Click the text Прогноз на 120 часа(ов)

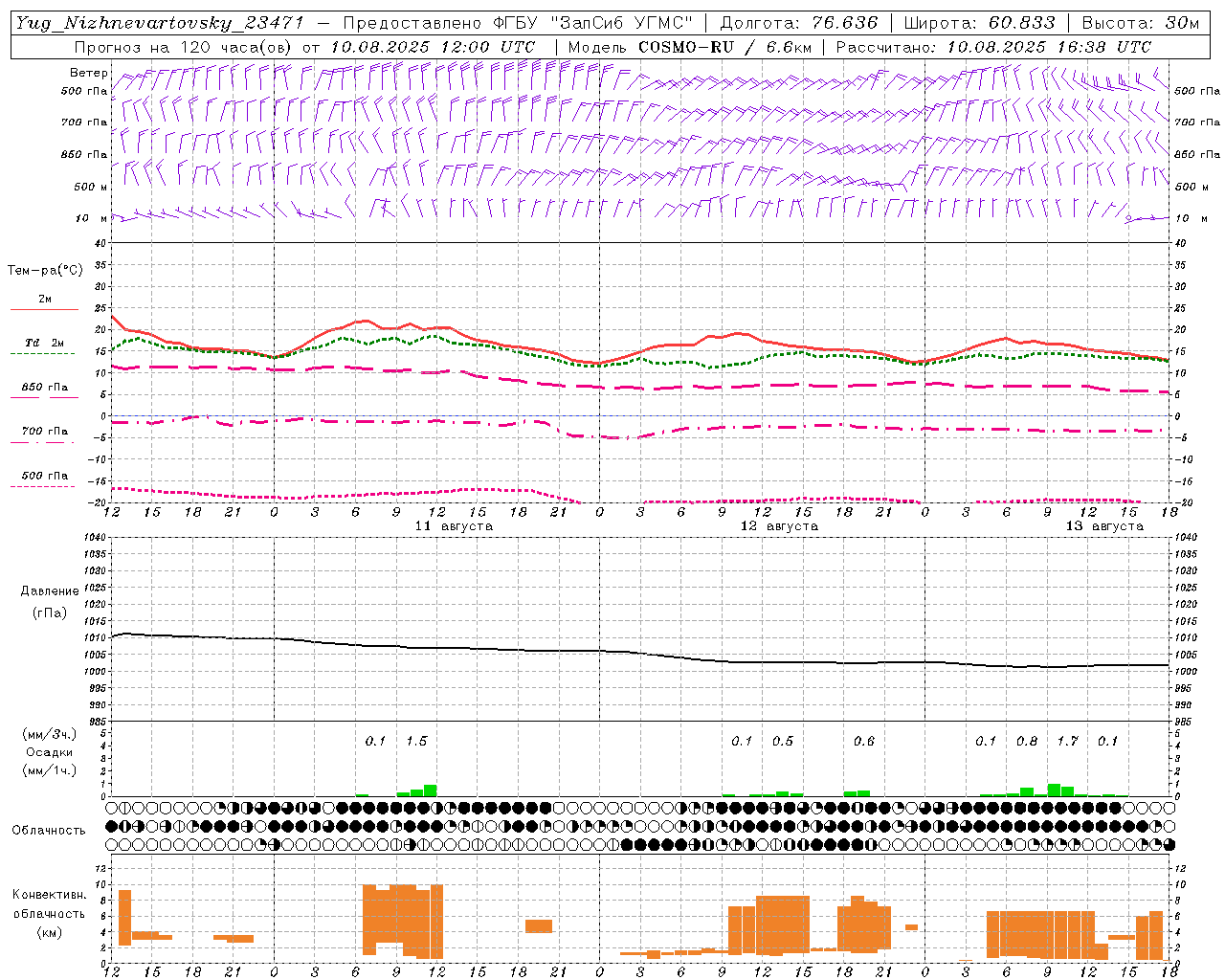(184, 47)
